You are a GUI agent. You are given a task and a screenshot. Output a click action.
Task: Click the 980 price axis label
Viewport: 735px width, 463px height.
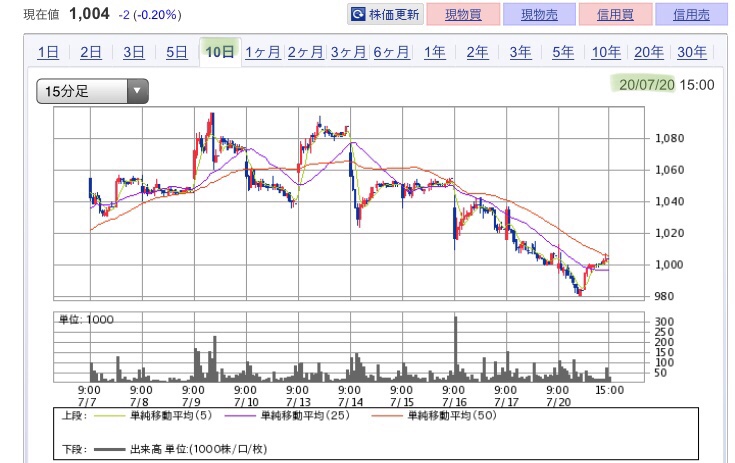(664, 296)
